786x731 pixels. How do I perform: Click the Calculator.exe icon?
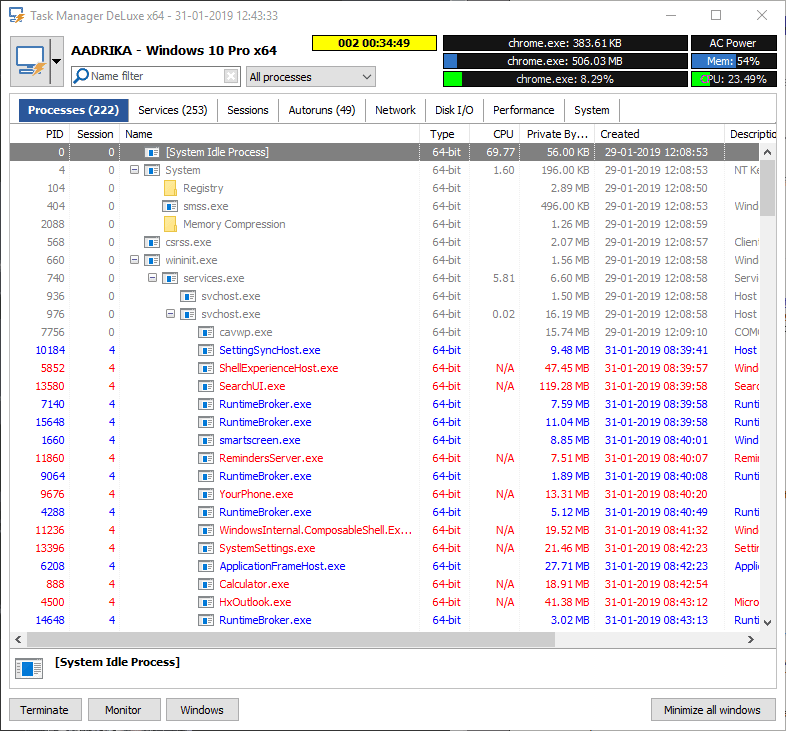click(x=206, y=585)
